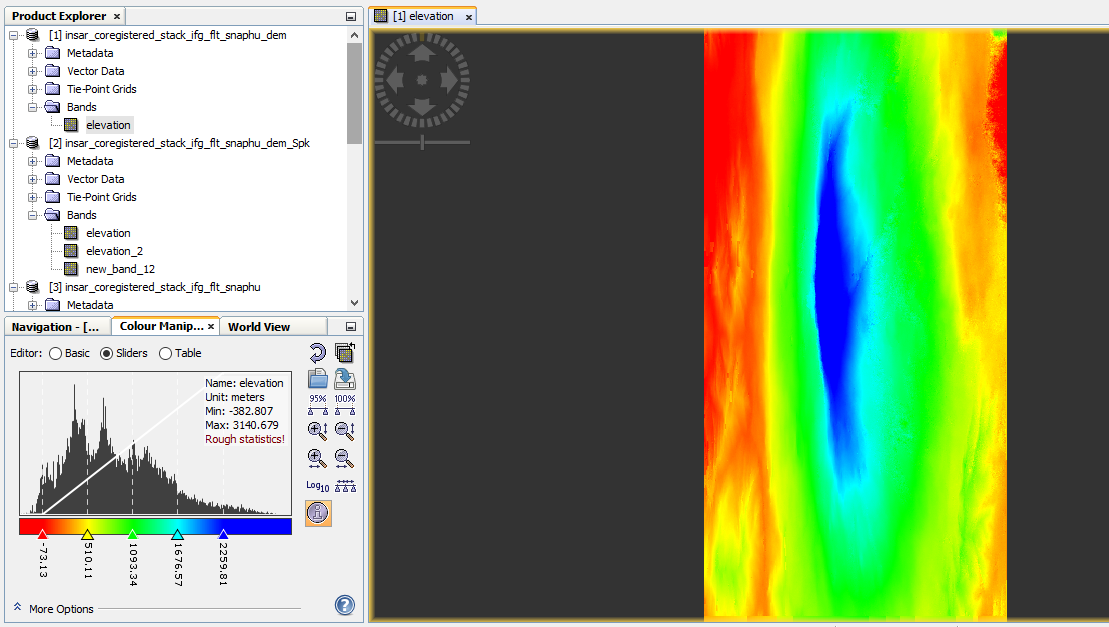Reset colour palette to defaults

point(317,353)
